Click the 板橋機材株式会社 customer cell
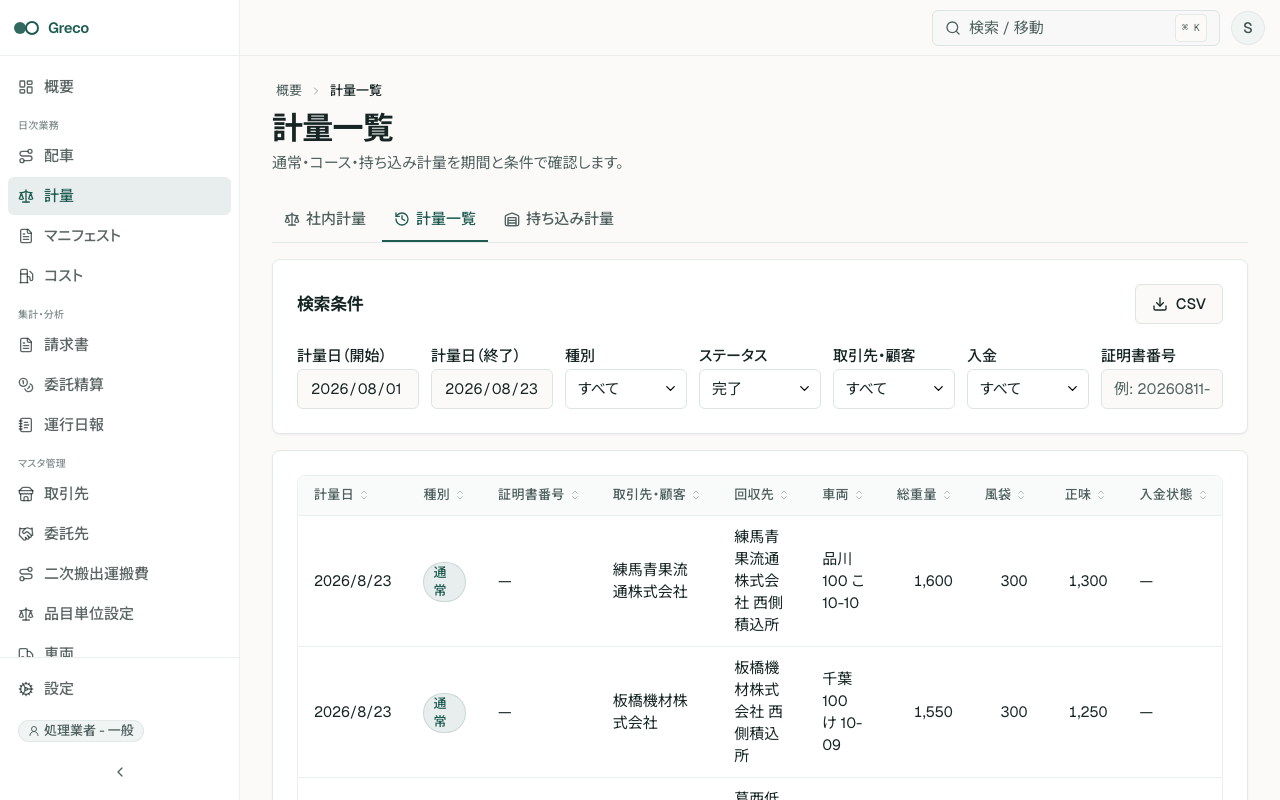1280x800 pixels. pos(651,712)
